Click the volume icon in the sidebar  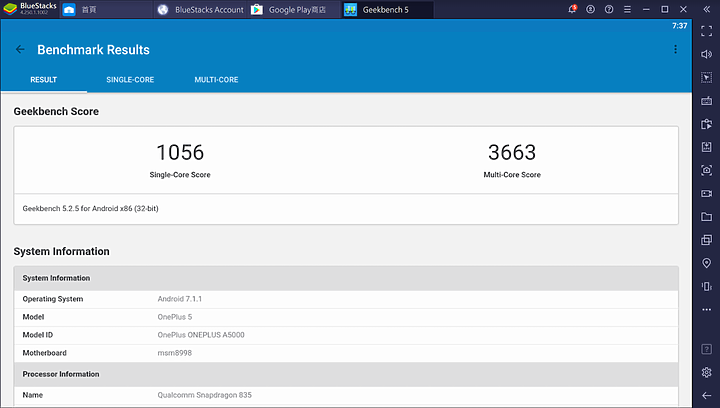click(x=706, y=54)
